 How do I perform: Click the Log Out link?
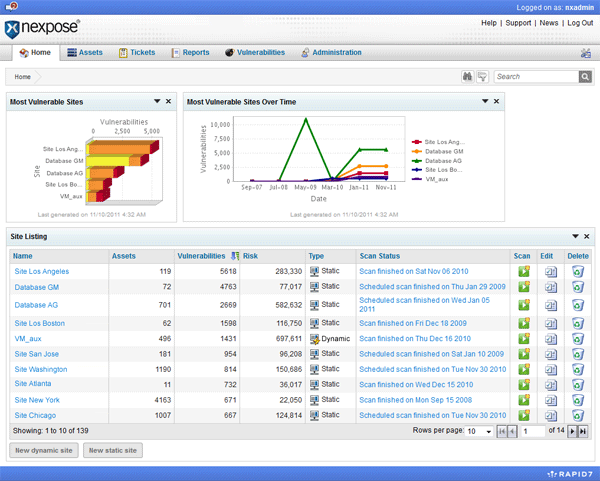(x=580, y=23)
